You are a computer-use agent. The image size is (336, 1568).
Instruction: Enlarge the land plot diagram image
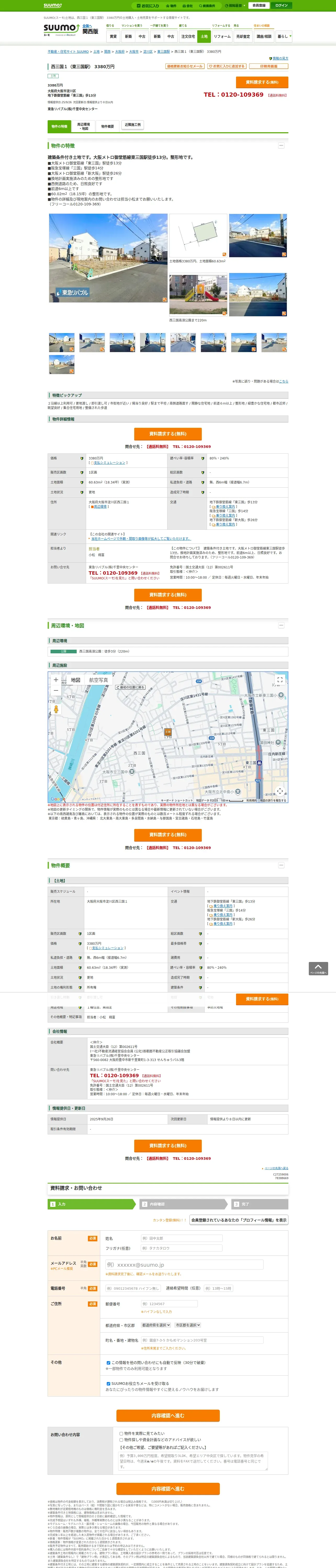tap(198, 235)
